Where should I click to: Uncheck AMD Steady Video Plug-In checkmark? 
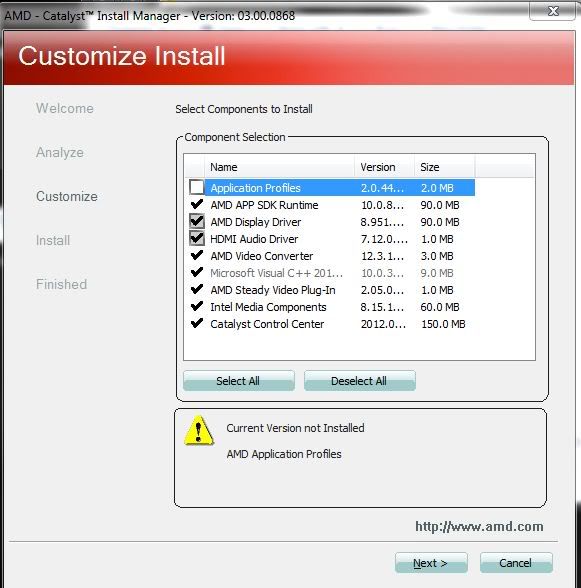coord(197,289)
